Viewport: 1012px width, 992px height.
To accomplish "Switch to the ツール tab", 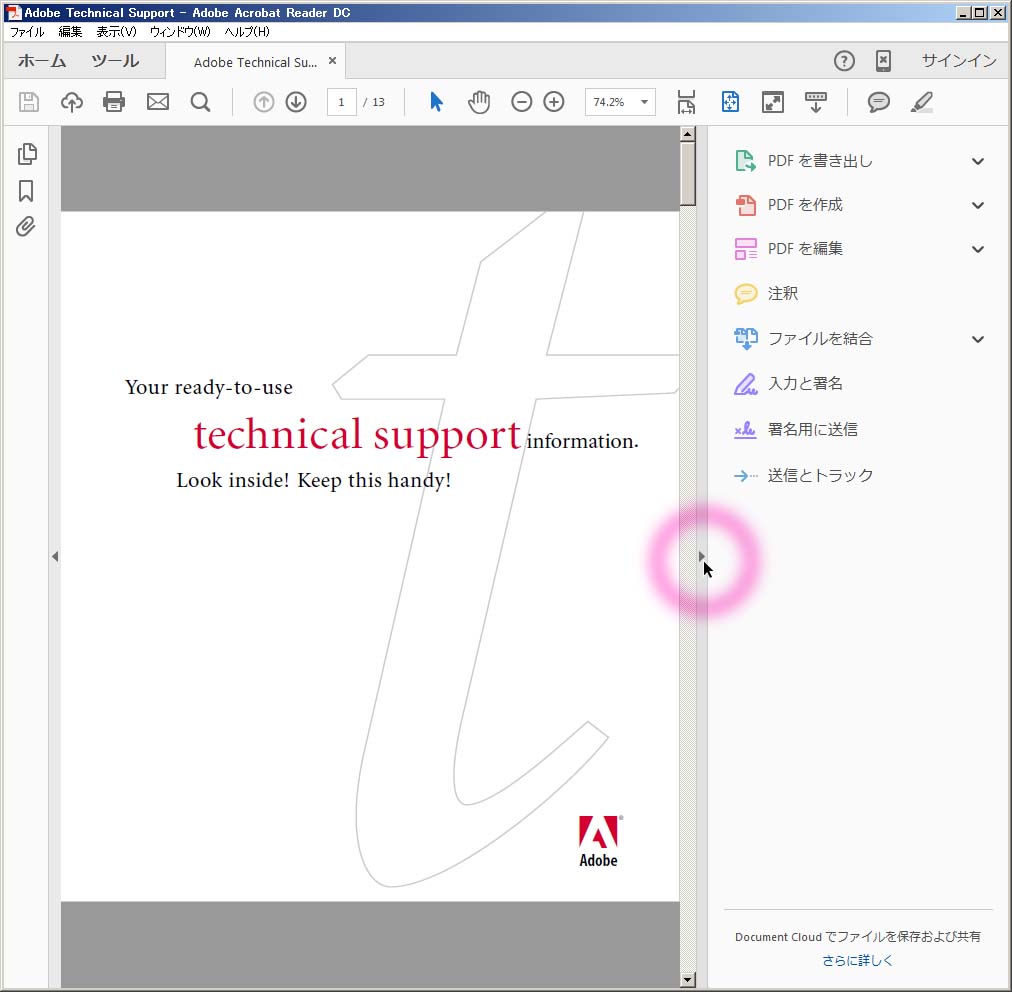I will (115, 61).
